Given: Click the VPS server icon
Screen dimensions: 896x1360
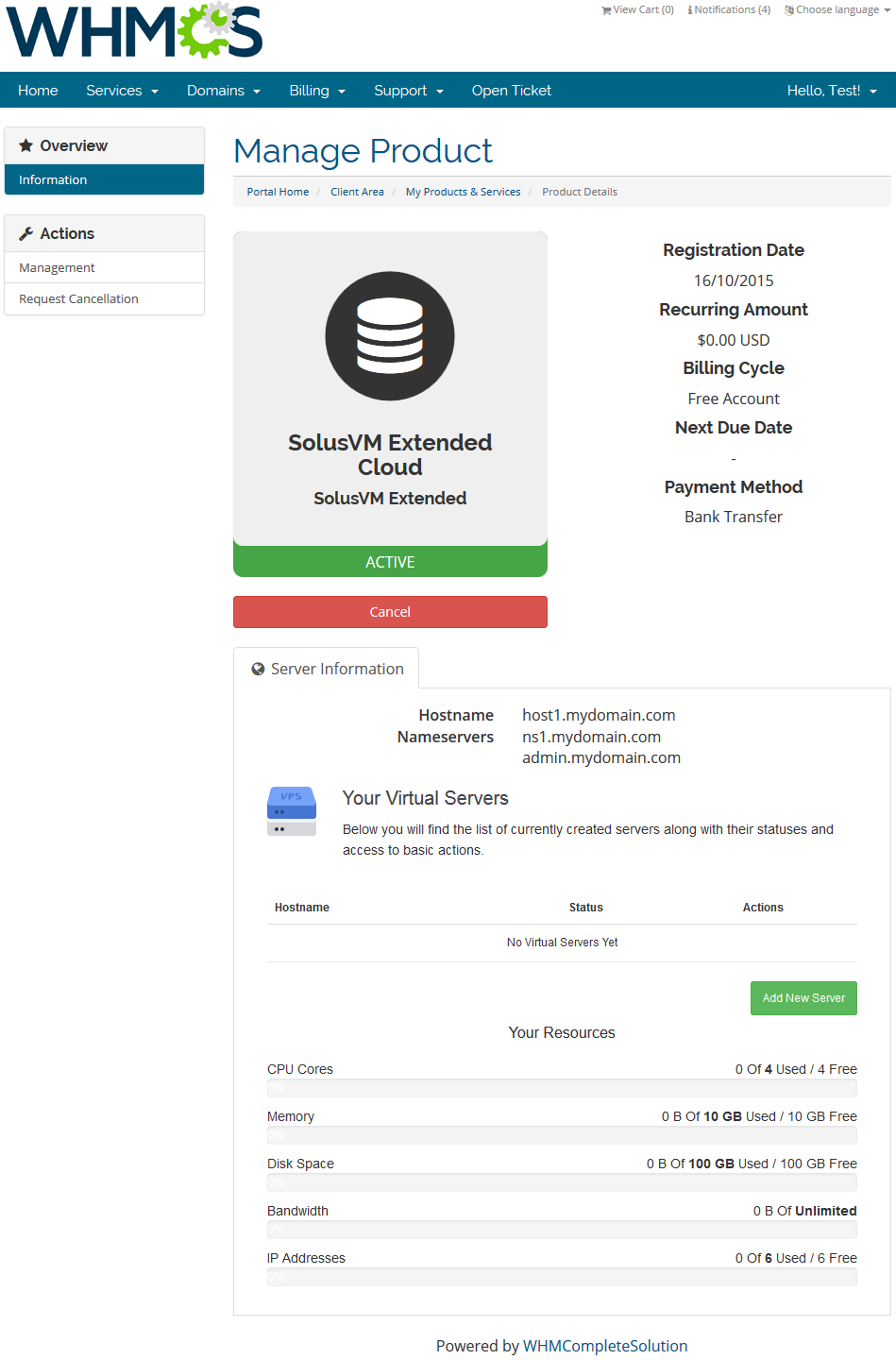Looking at the screenshot, I should pyautogui.click(x=292, y=811).
